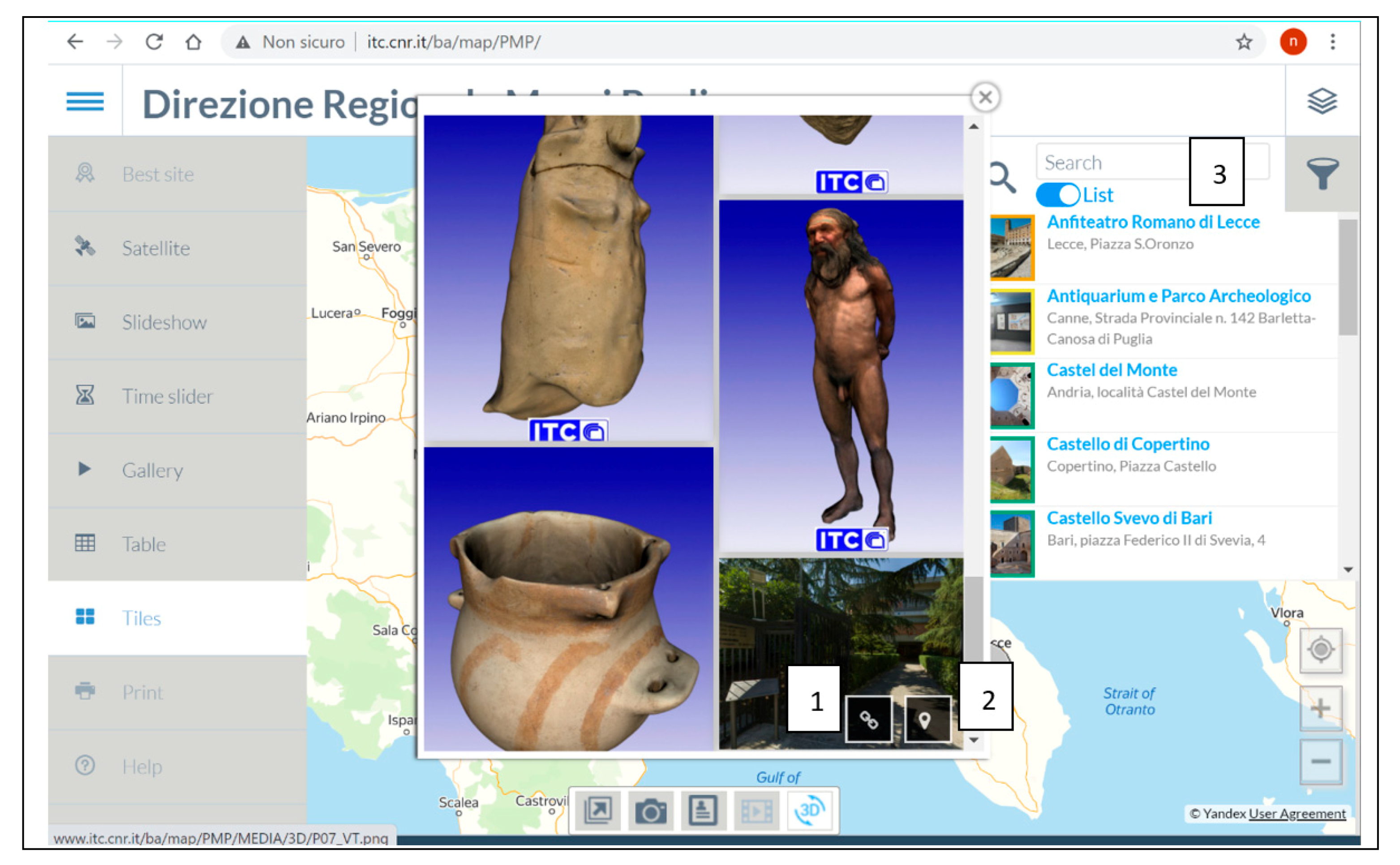1400x865 pixels.
Task: Click the camera photo icon
Action: coord(650,811)
